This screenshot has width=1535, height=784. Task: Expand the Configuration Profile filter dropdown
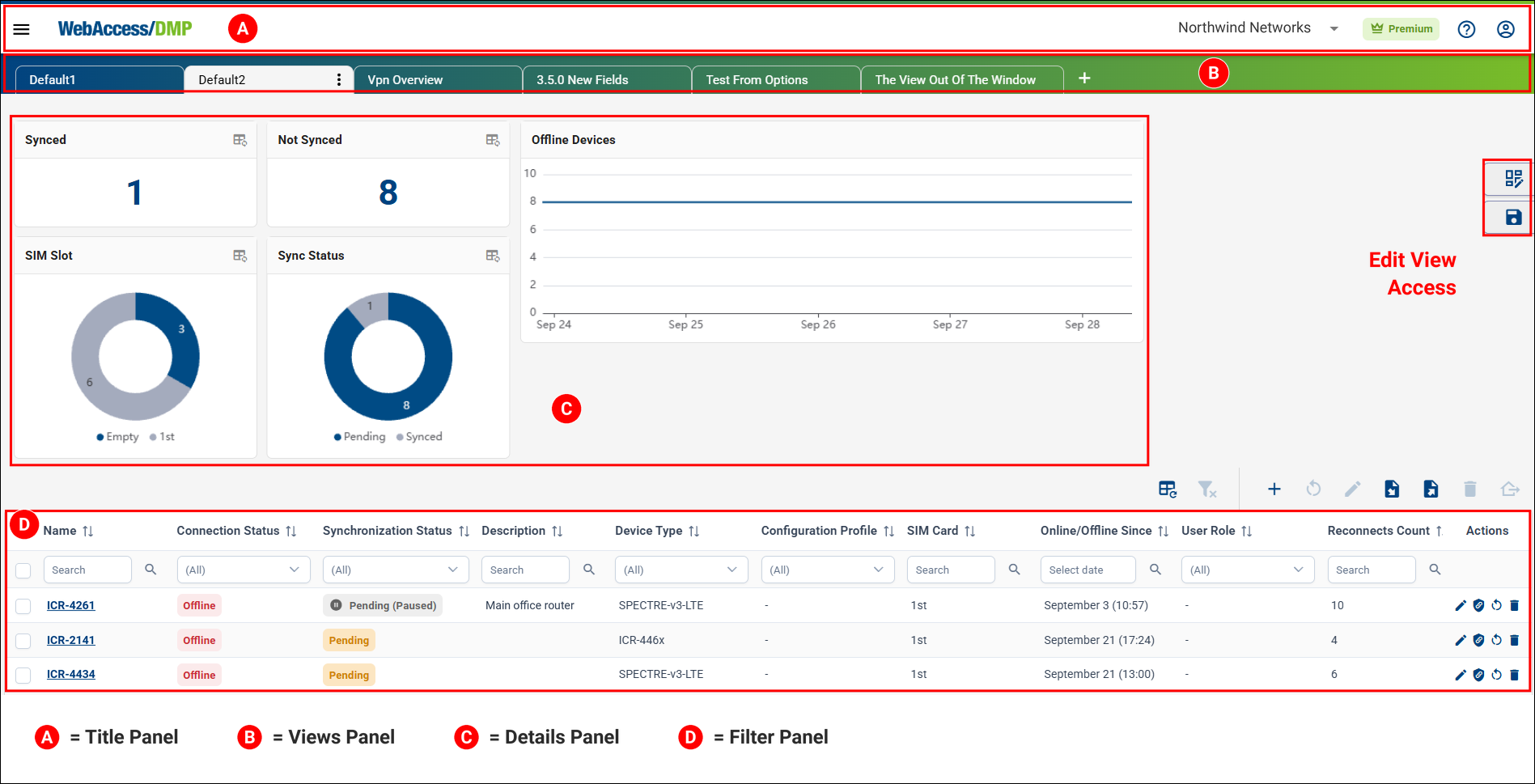point(828,570)
